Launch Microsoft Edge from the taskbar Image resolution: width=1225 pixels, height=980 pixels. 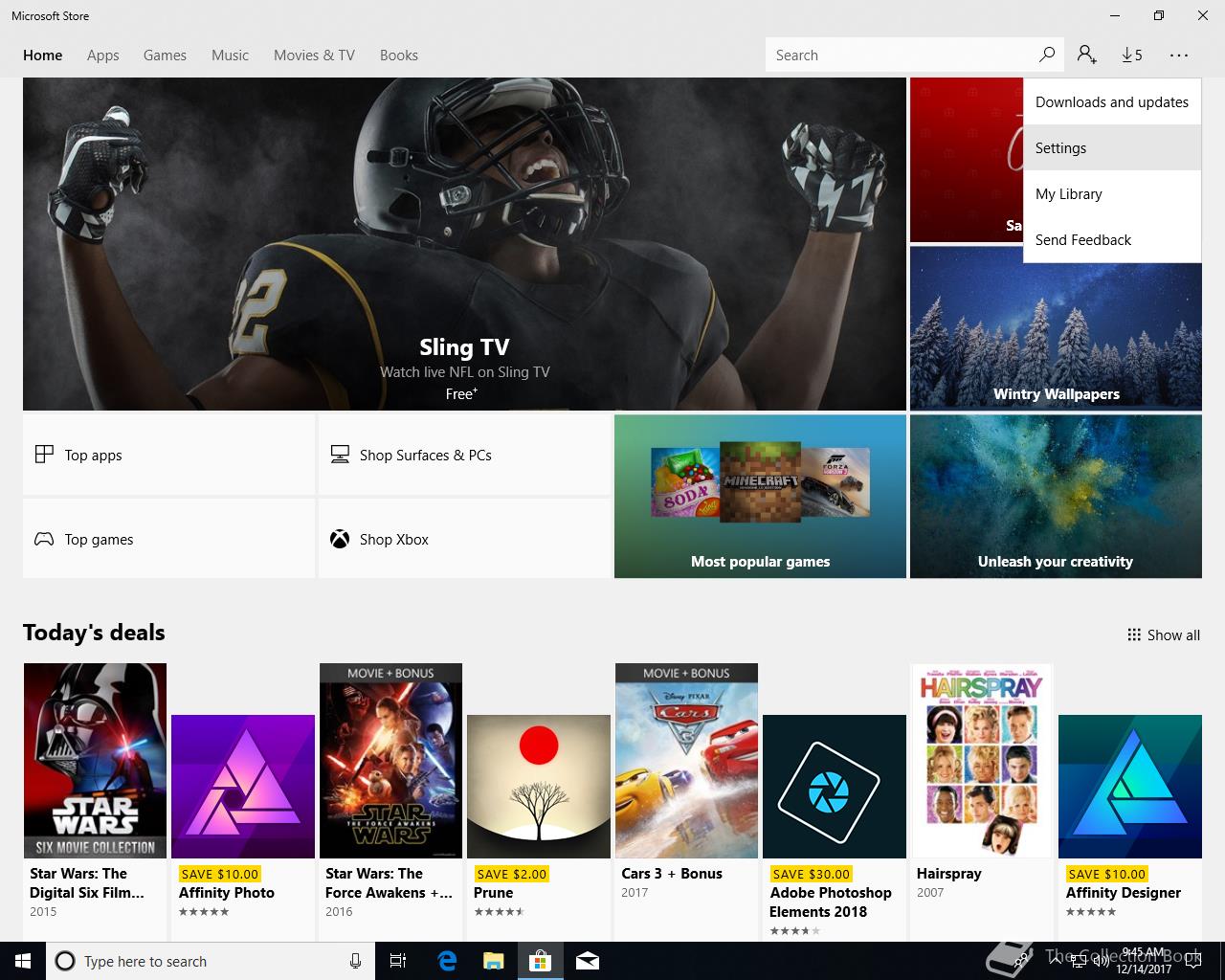pyautogui.click(x=447, y=961)
